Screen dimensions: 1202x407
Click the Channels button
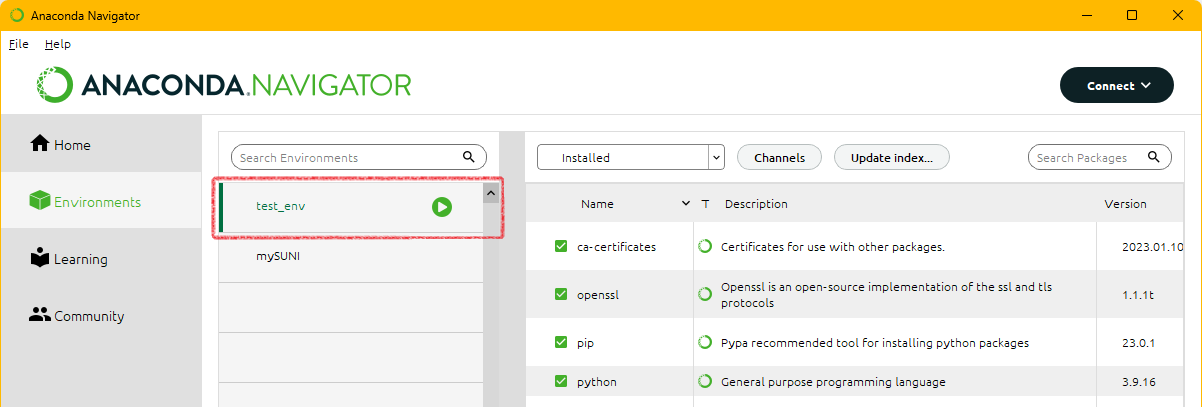(x=779, y=157)
